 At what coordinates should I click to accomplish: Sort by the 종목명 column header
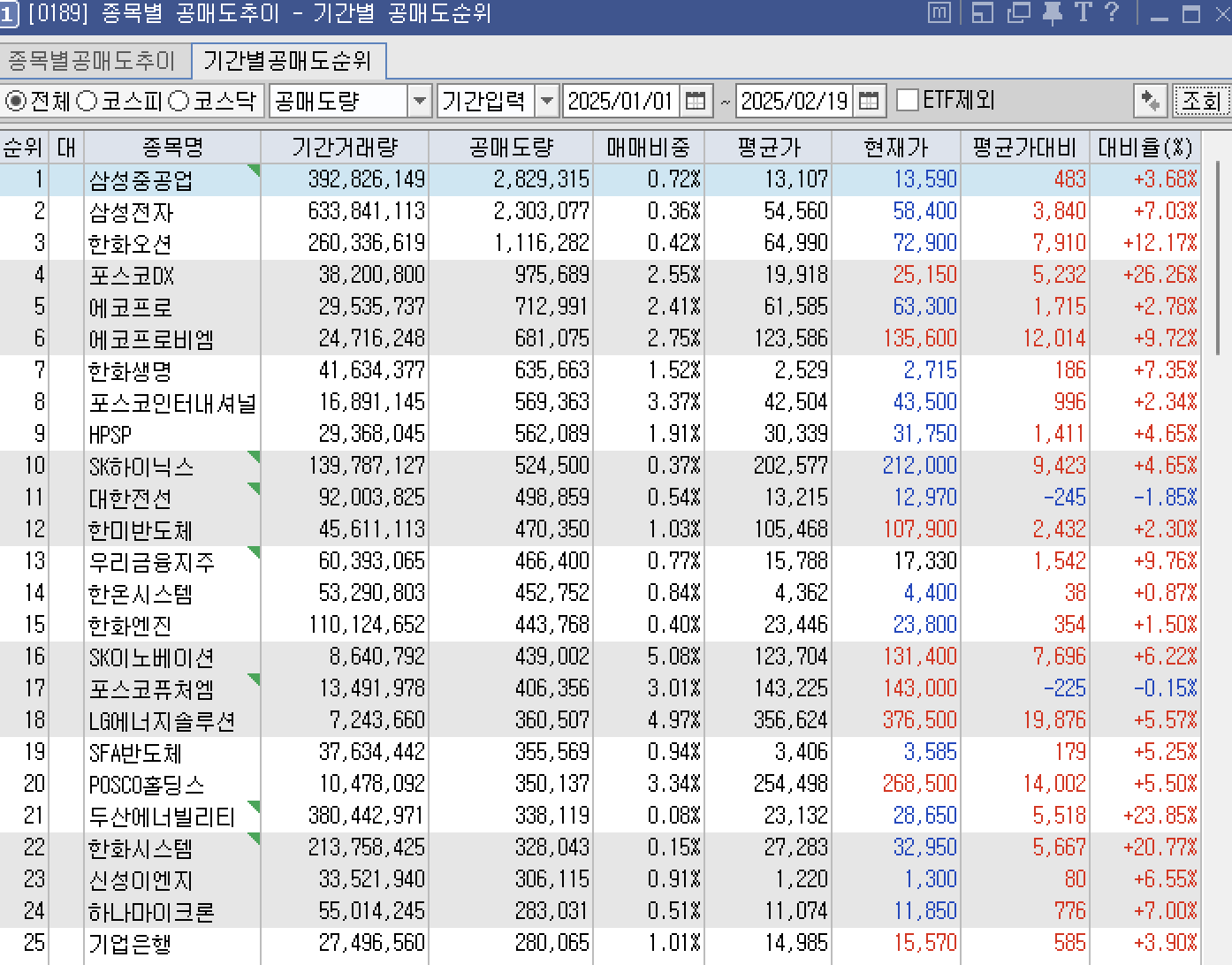tap(172, 147)
